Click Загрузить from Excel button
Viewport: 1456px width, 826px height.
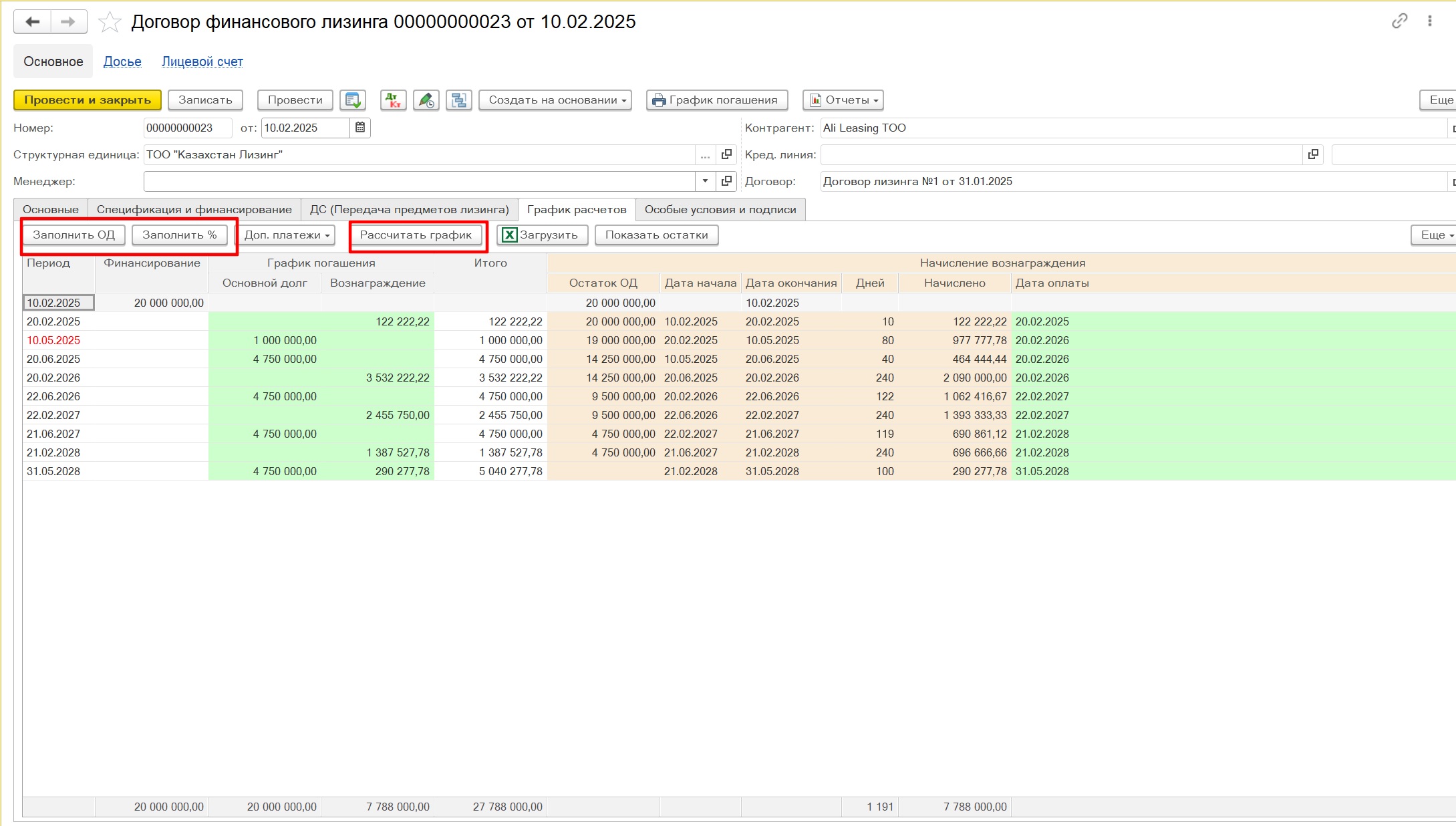pos(542,235)
